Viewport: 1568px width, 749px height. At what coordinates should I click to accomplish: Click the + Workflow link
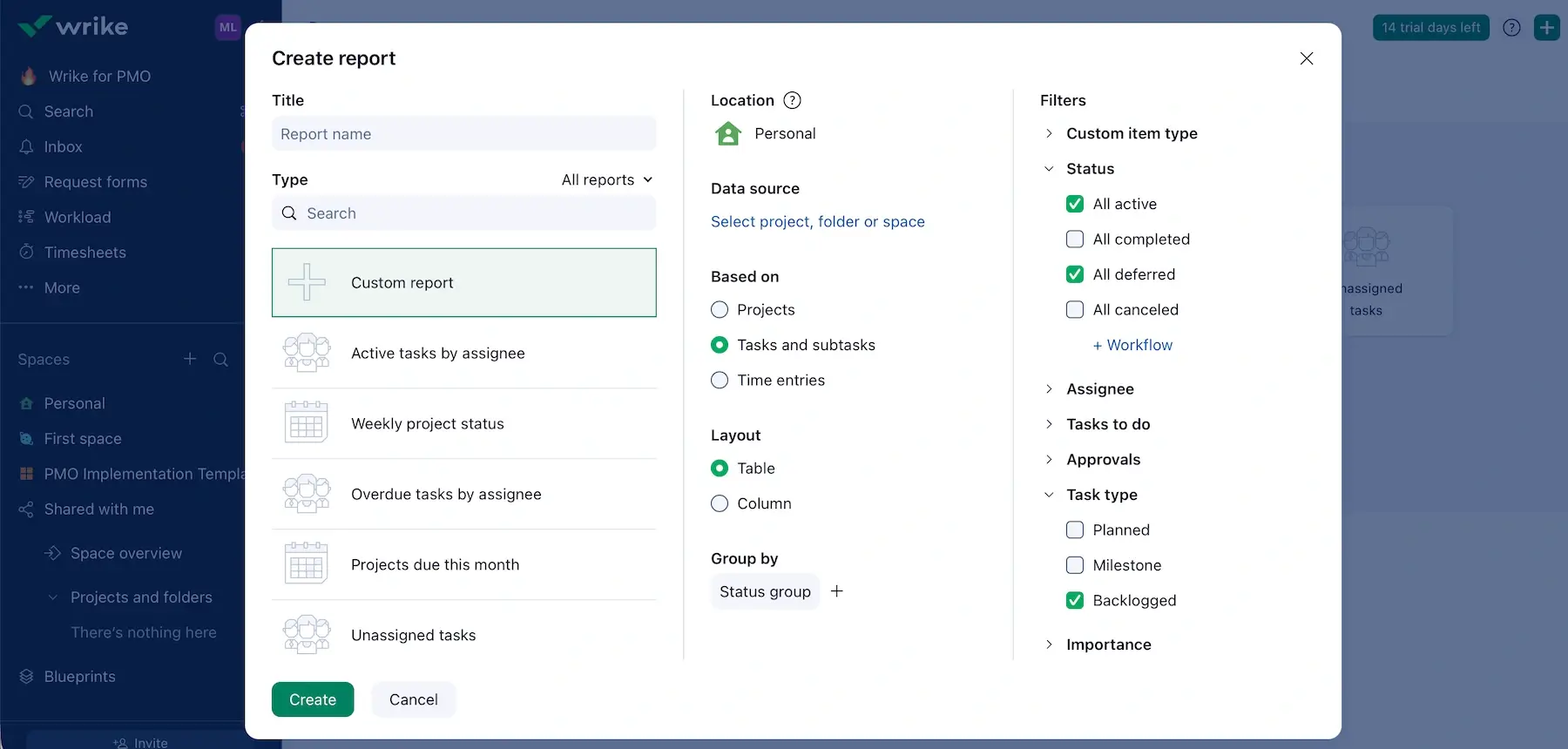click(x=1132, y=345)
